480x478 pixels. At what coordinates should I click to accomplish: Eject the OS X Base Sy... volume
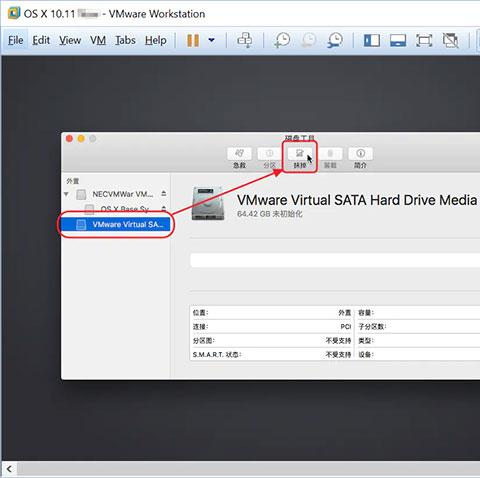coord(163,208)
